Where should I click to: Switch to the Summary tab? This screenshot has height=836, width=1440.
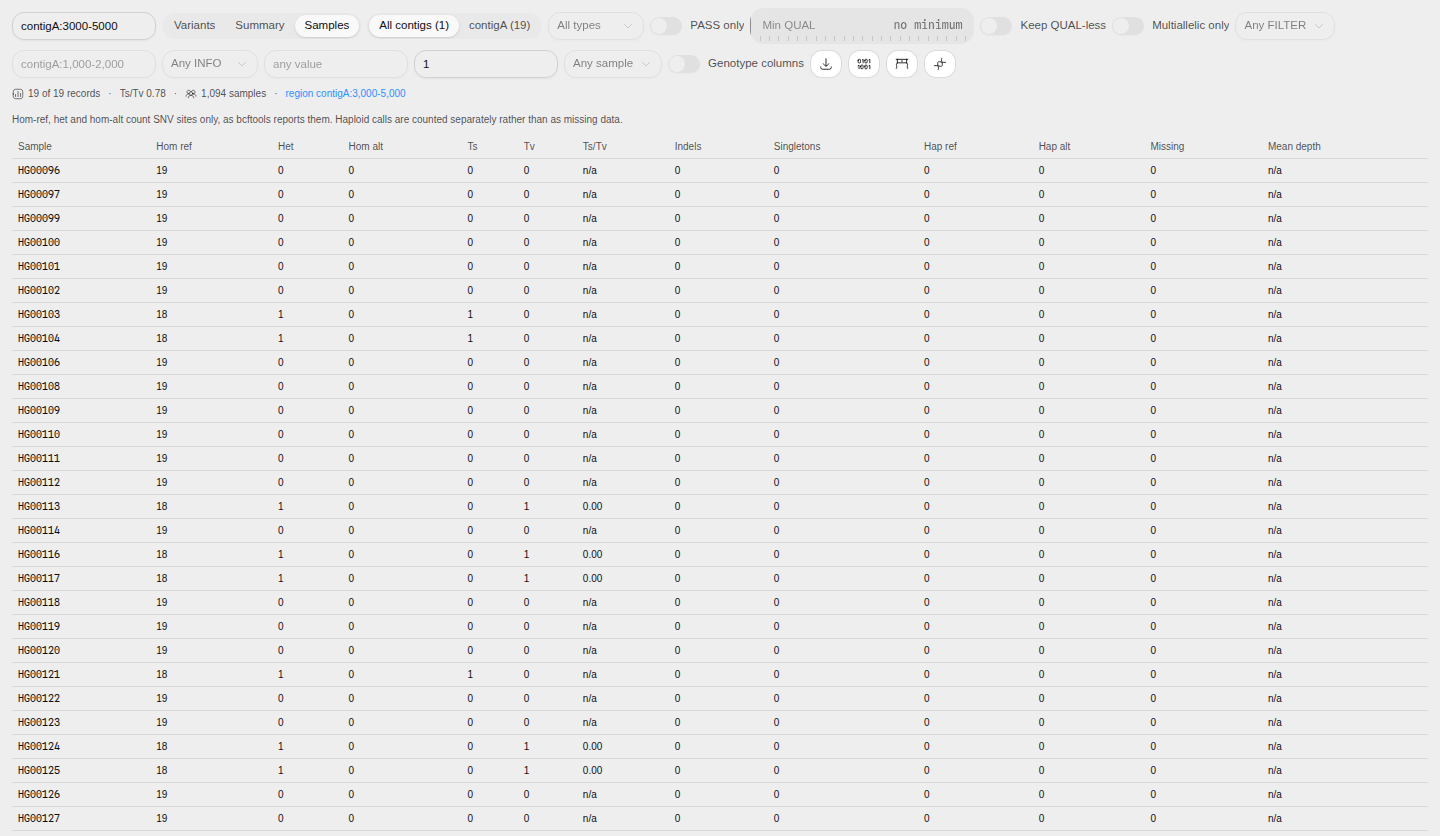point(260,26)
